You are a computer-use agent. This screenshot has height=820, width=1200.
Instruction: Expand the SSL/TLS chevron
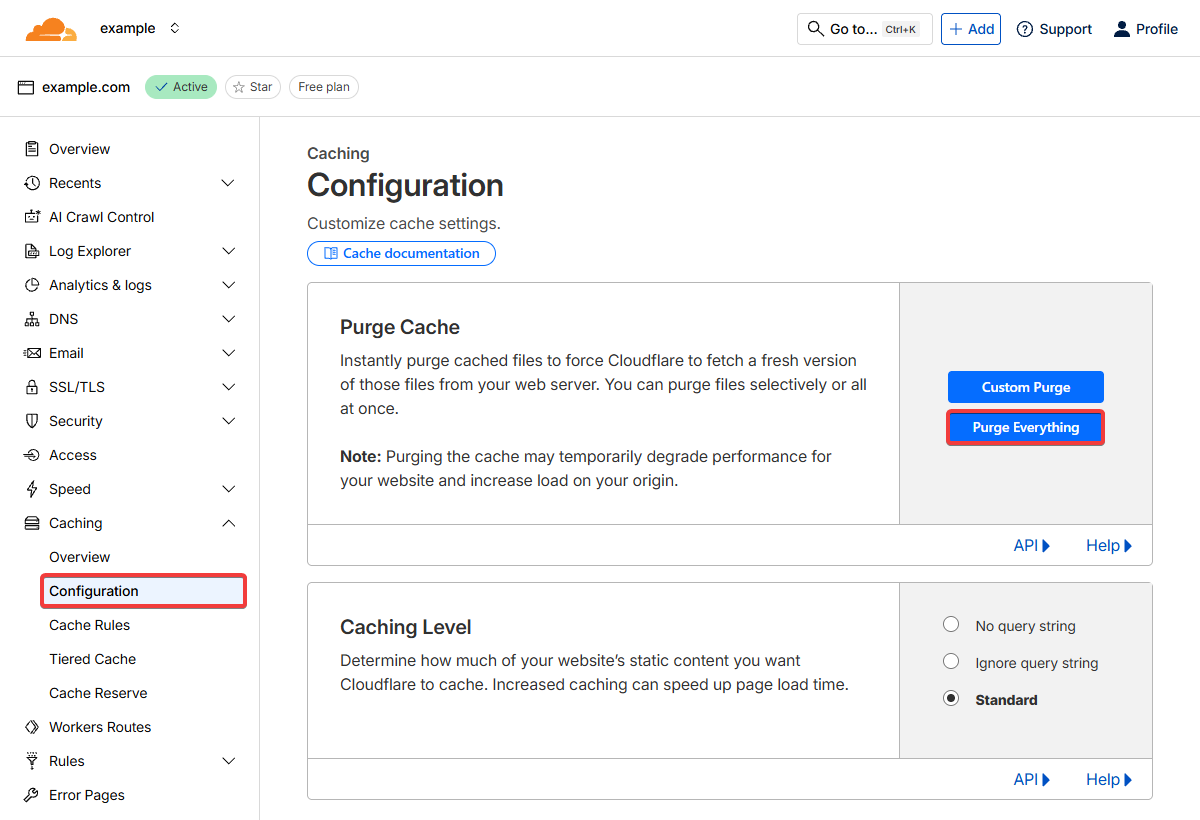[228, 387]
